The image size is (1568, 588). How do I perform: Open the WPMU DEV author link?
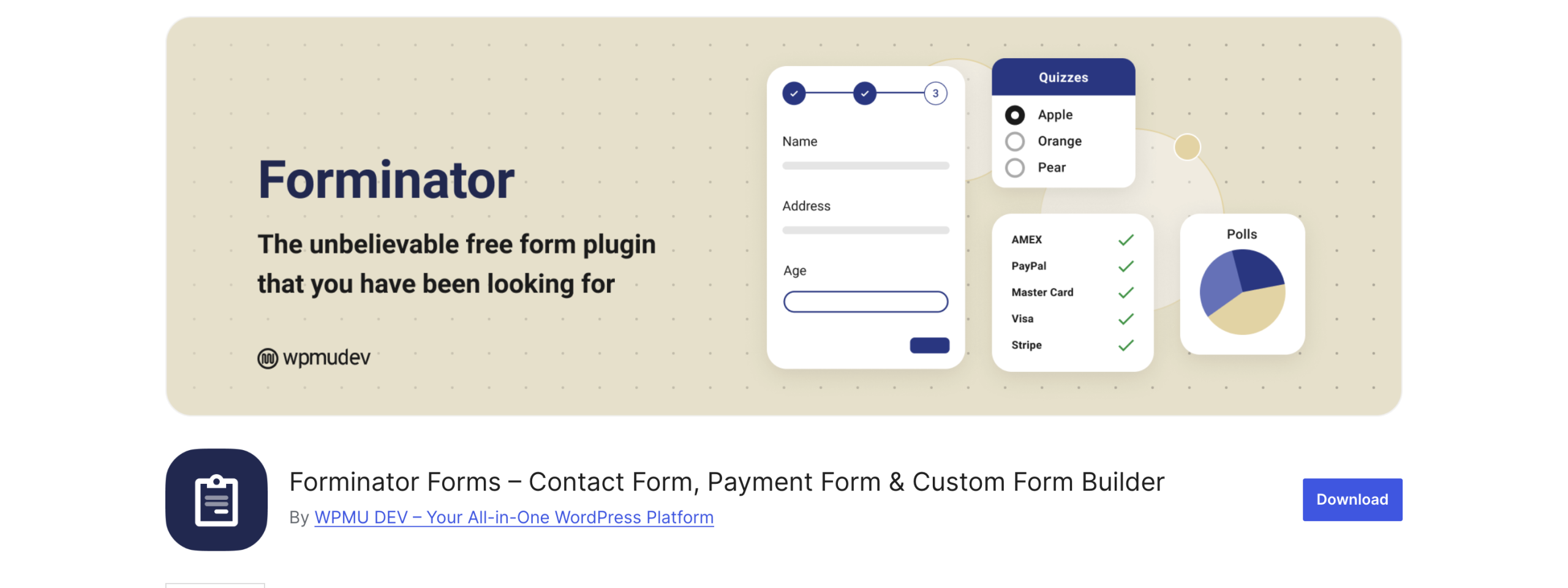513,518
